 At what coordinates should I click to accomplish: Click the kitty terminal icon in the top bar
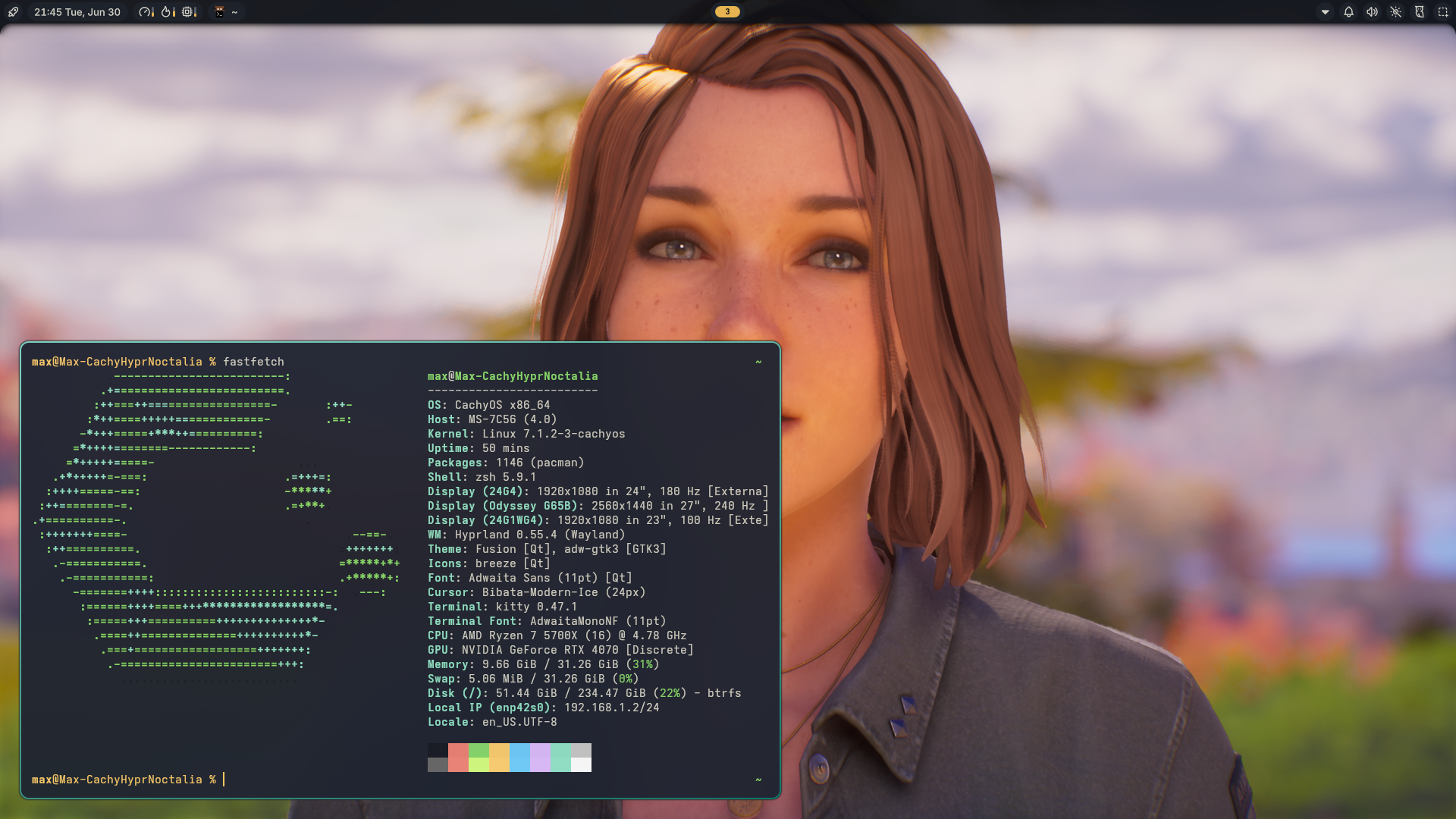[x=219, y=12]
